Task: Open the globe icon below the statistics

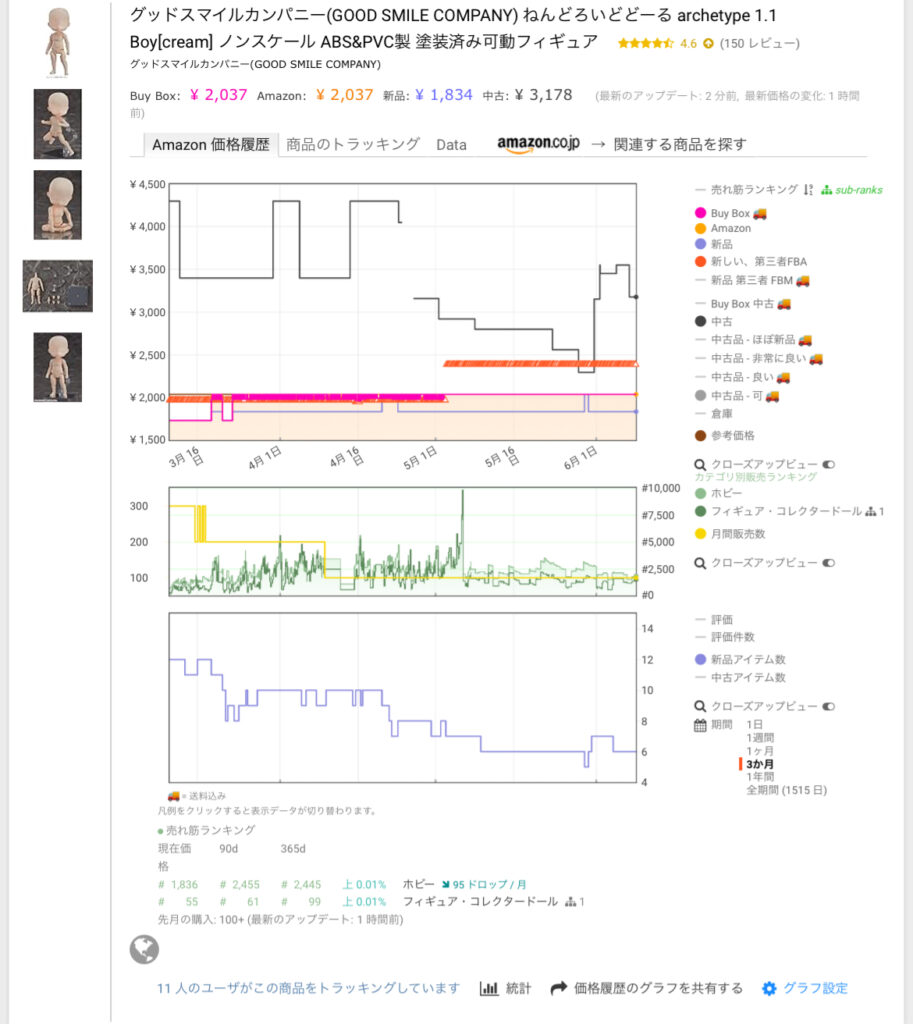Action: tap(144, 950)
